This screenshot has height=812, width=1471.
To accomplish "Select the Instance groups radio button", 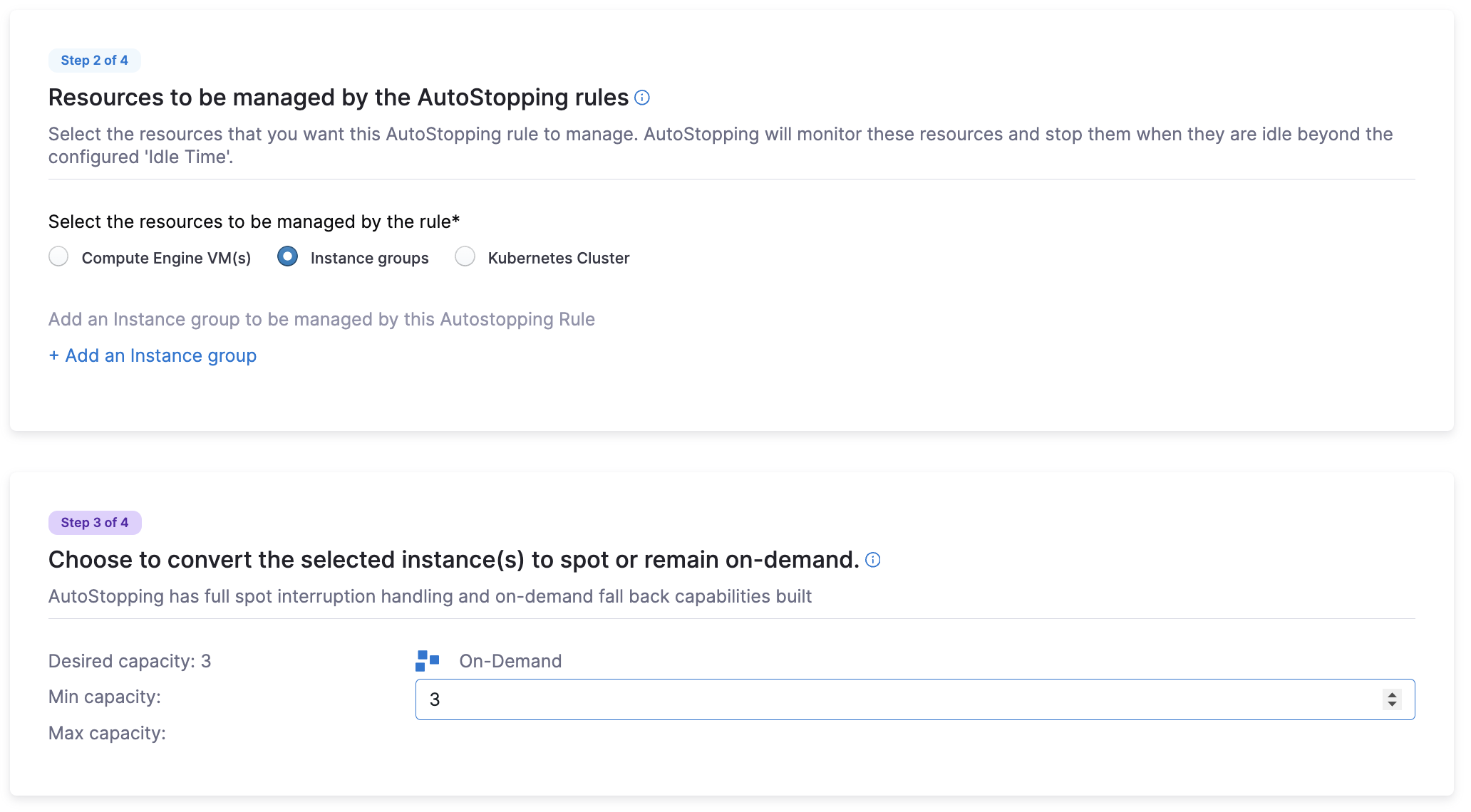I will click(x=287, y=256).
